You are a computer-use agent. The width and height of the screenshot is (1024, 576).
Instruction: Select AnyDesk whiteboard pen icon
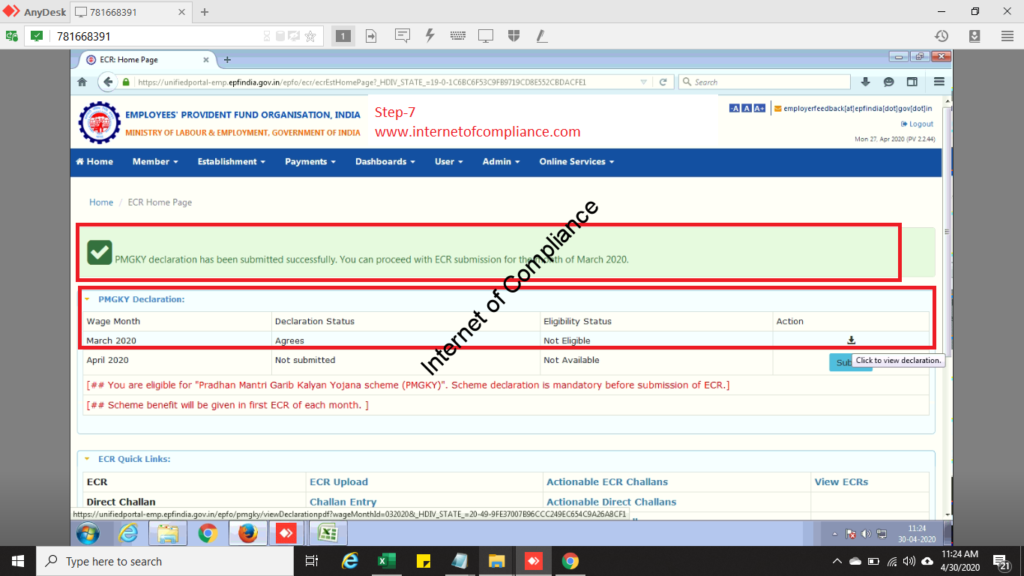pos(541,36)
